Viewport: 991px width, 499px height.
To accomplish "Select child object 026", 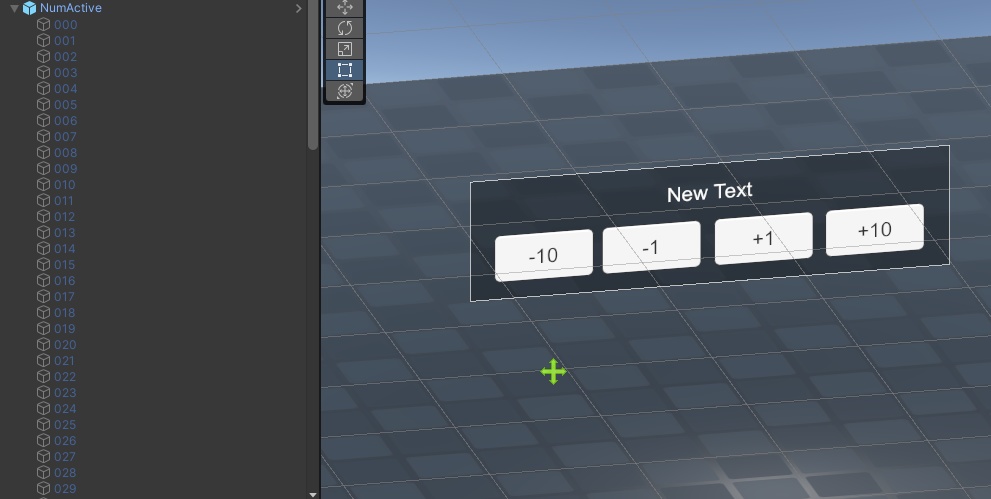I will click(66, 441).
